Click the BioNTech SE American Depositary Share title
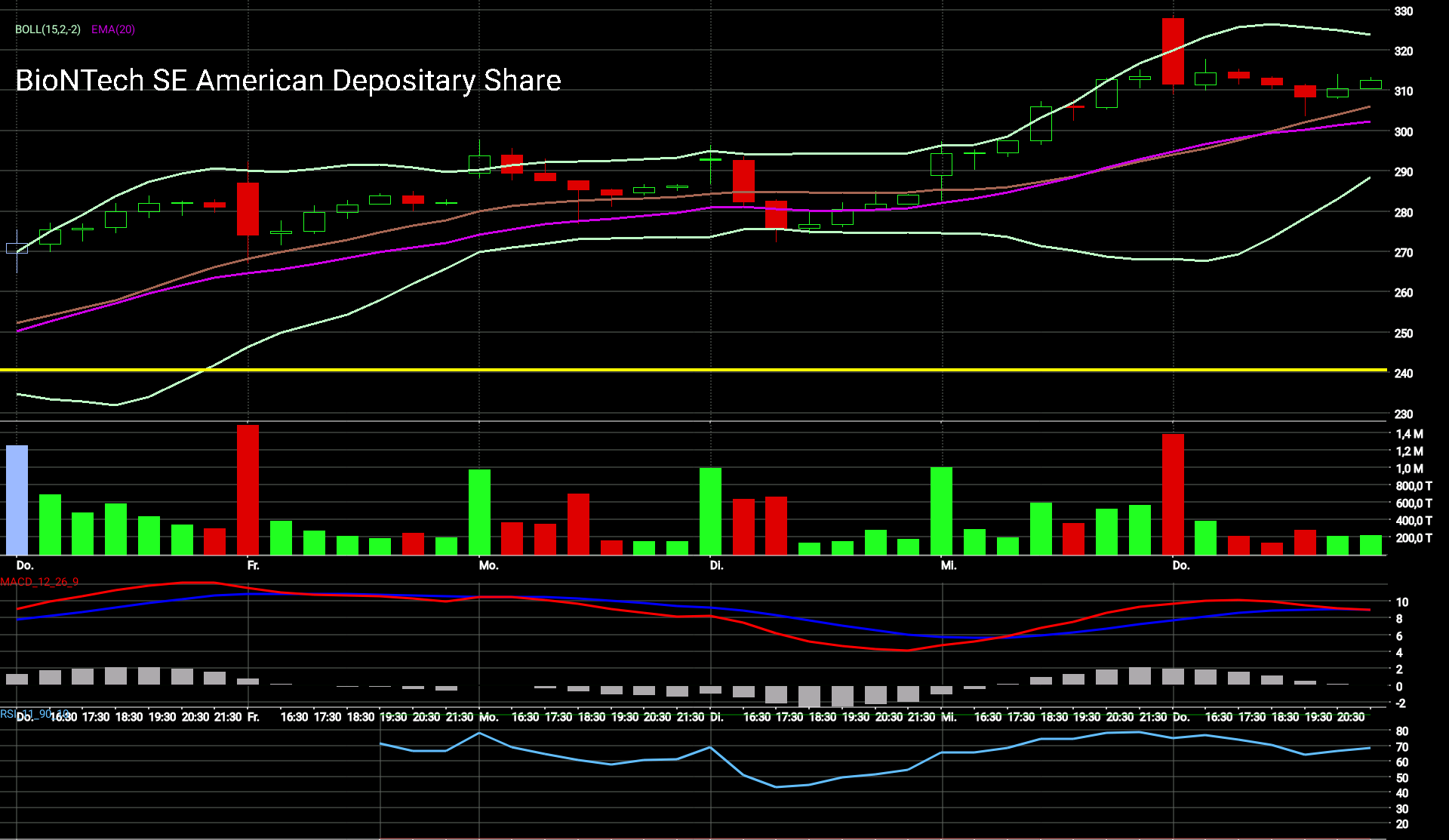Image resolution: width=1449 pixels, height=840 pixels. pos(288,80)
